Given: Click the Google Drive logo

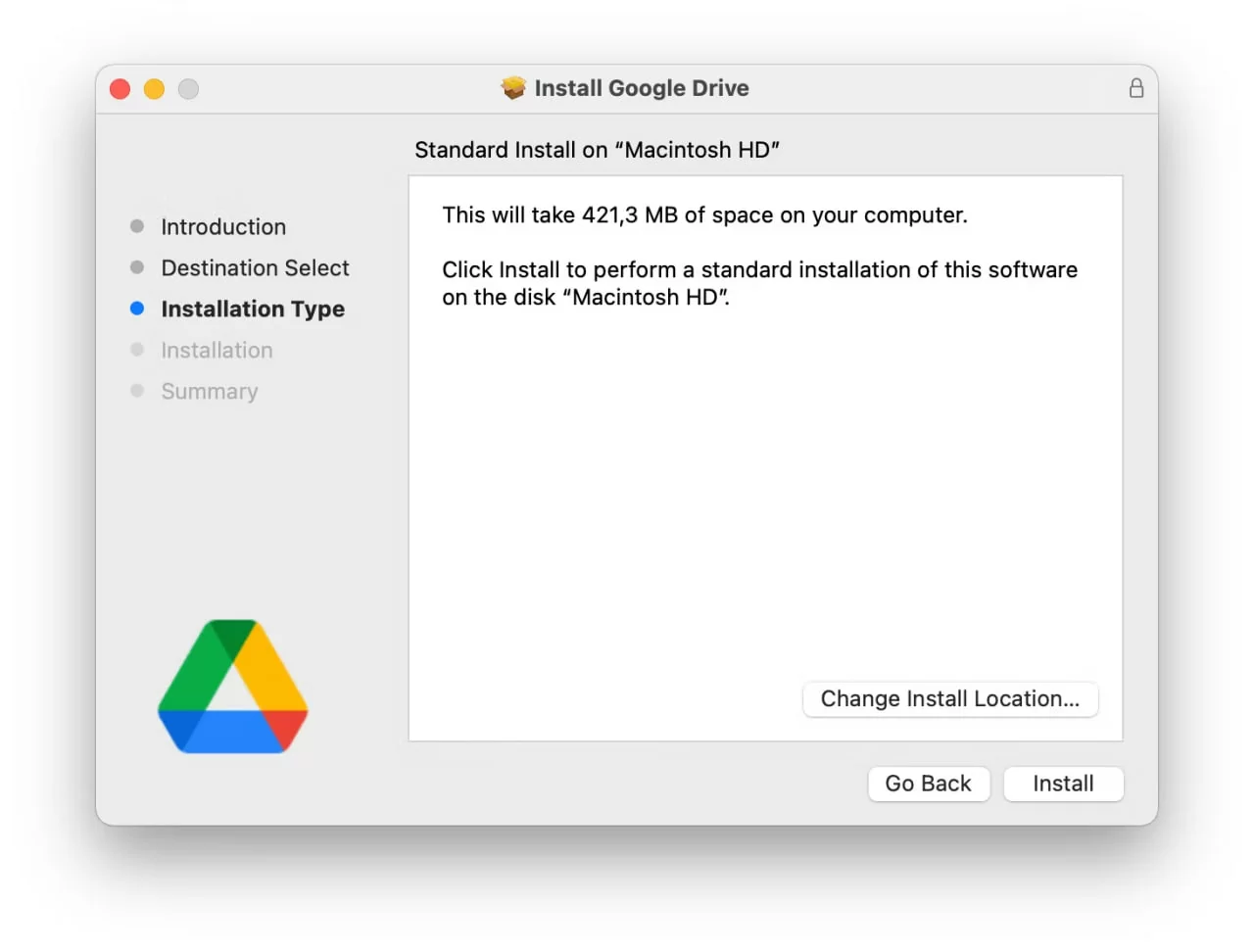Looking at the screenshot, I should [233, 687].
